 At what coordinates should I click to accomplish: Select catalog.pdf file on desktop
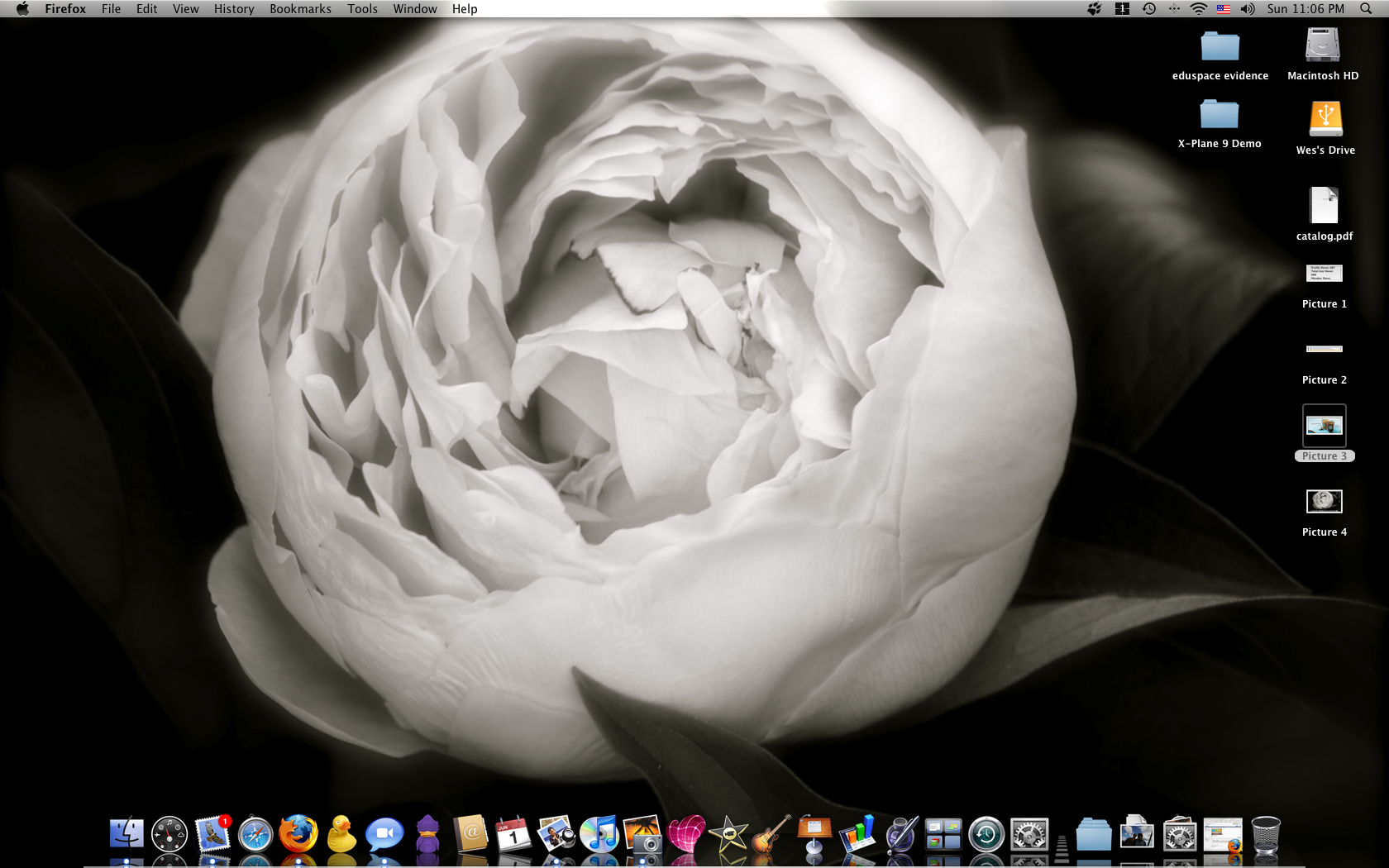[1324, 214]
